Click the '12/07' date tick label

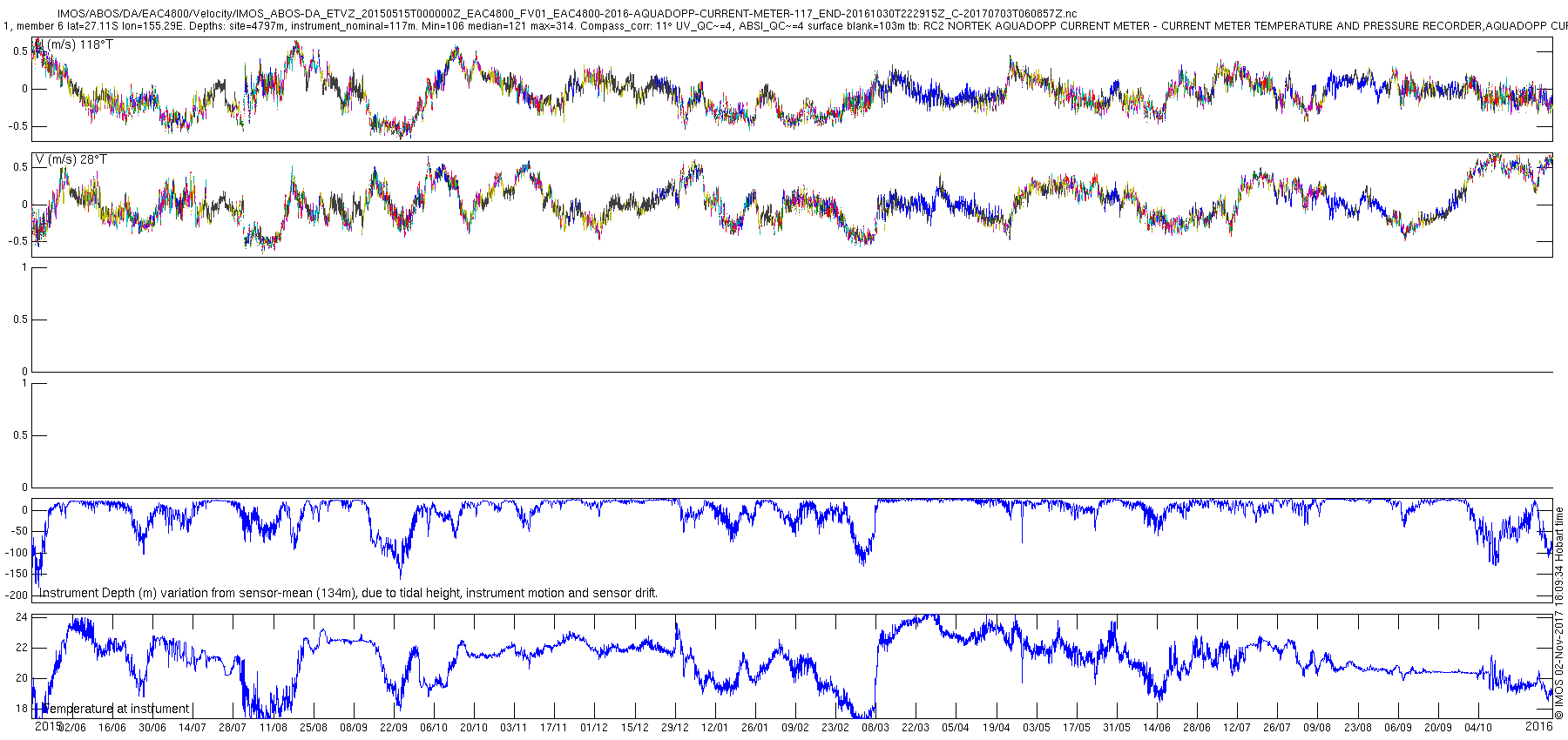pos(1237,728)
